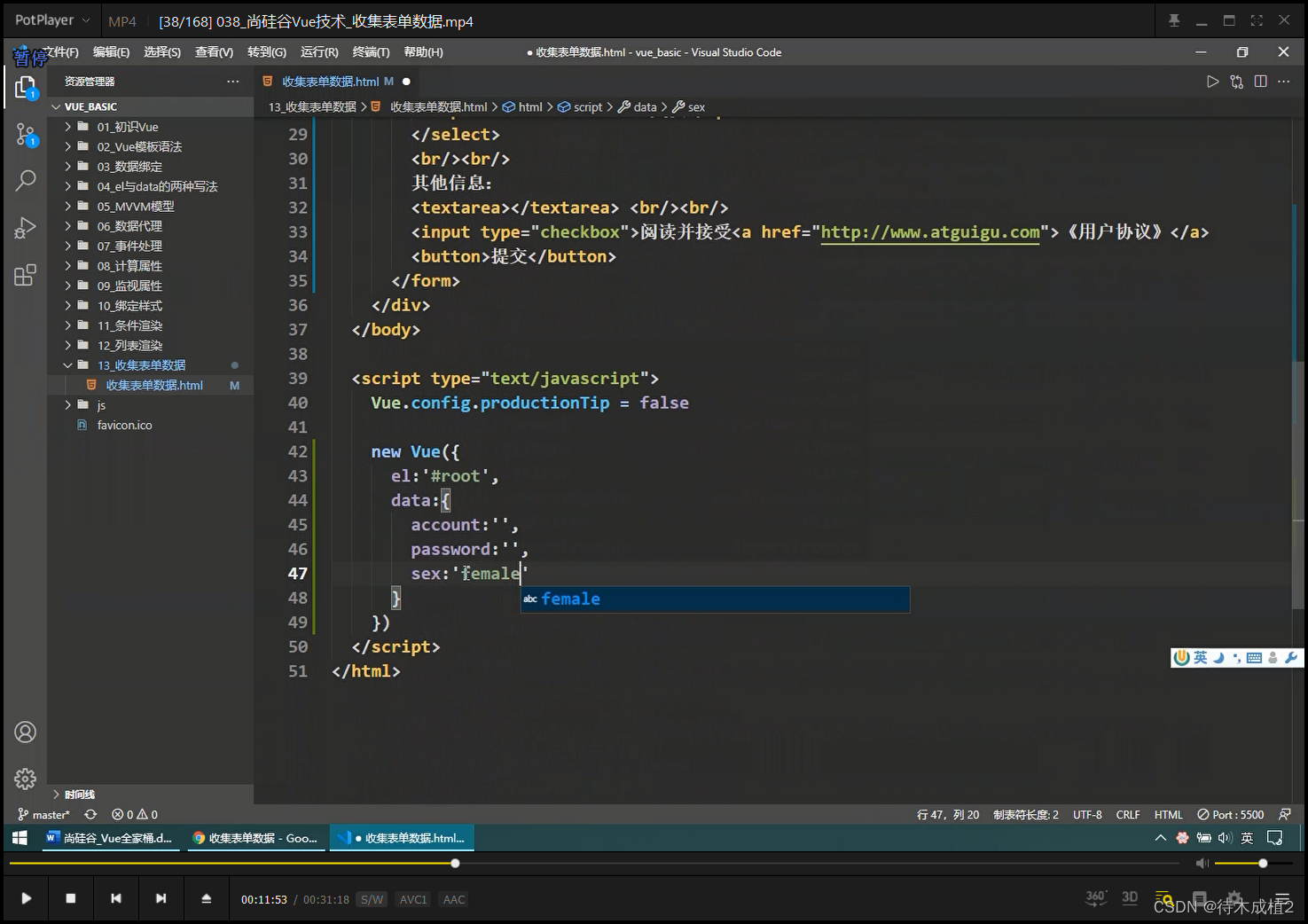Open Explorer panel ellipsis menu
This screenshot has width=1308, height=924.
[232, 82]
